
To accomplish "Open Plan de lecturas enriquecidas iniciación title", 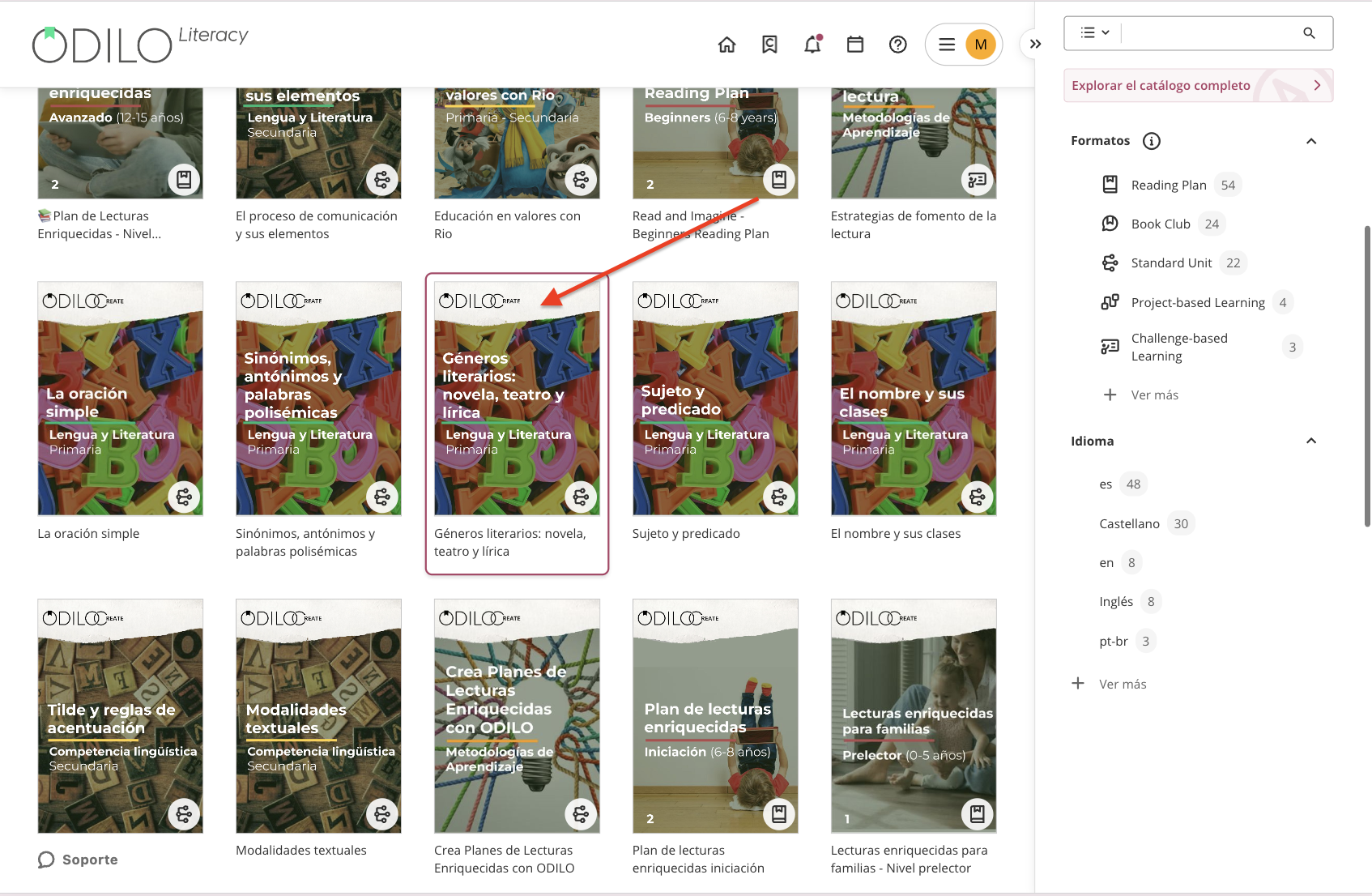I will [698, 859].
